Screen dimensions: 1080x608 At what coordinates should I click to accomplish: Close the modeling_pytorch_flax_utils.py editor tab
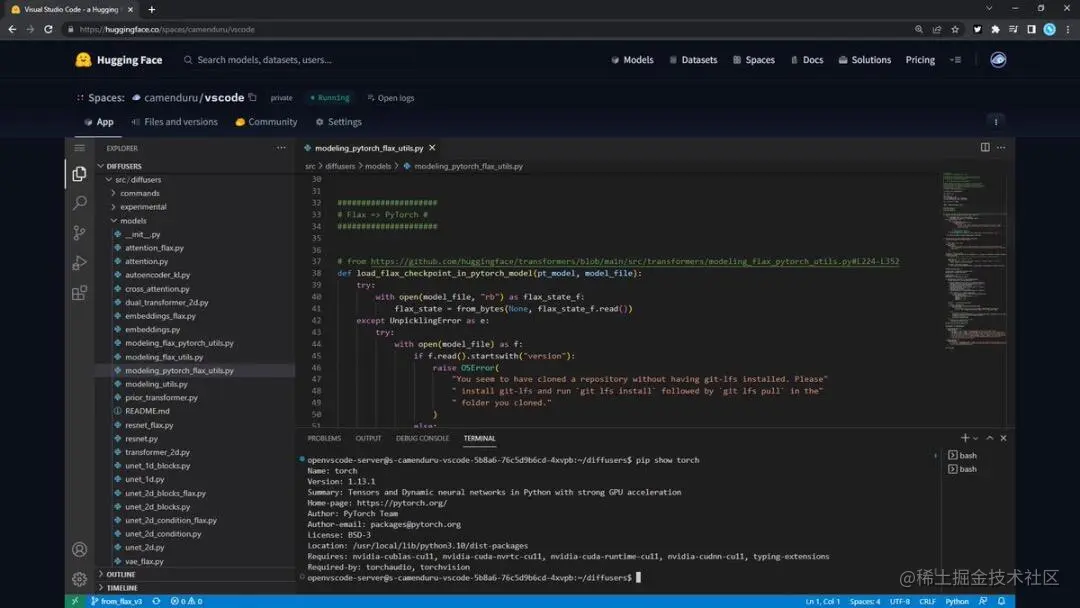click(433, 147)
